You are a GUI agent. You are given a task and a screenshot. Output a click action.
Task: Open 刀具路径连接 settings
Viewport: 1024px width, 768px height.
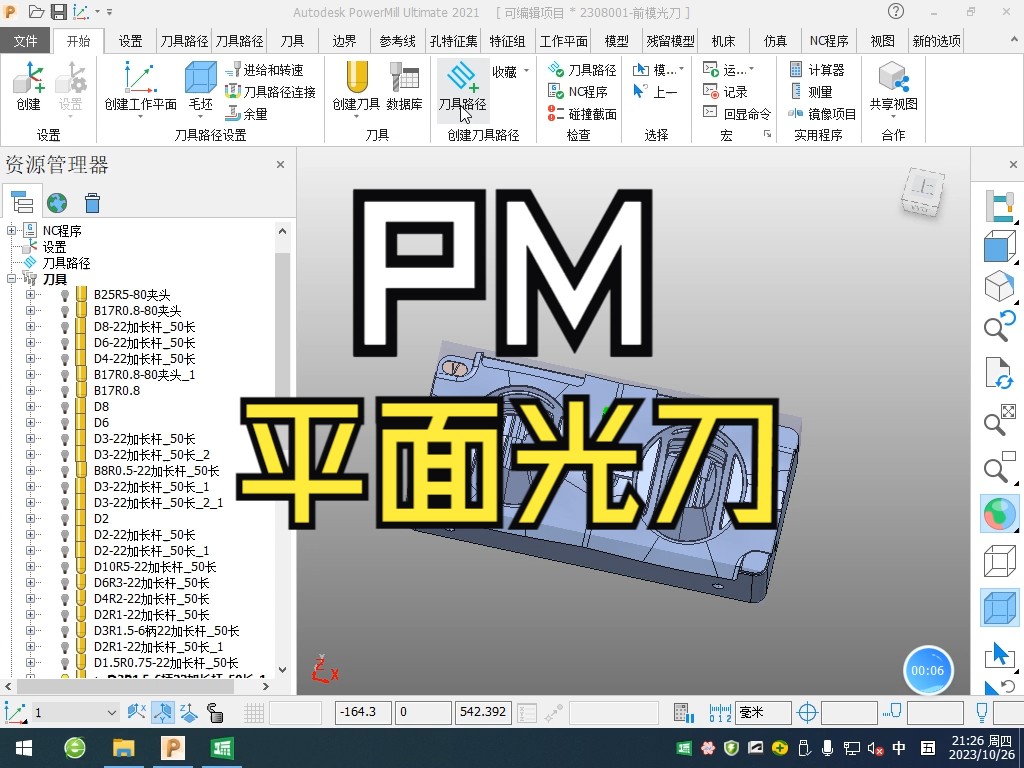tap(270, 92)
